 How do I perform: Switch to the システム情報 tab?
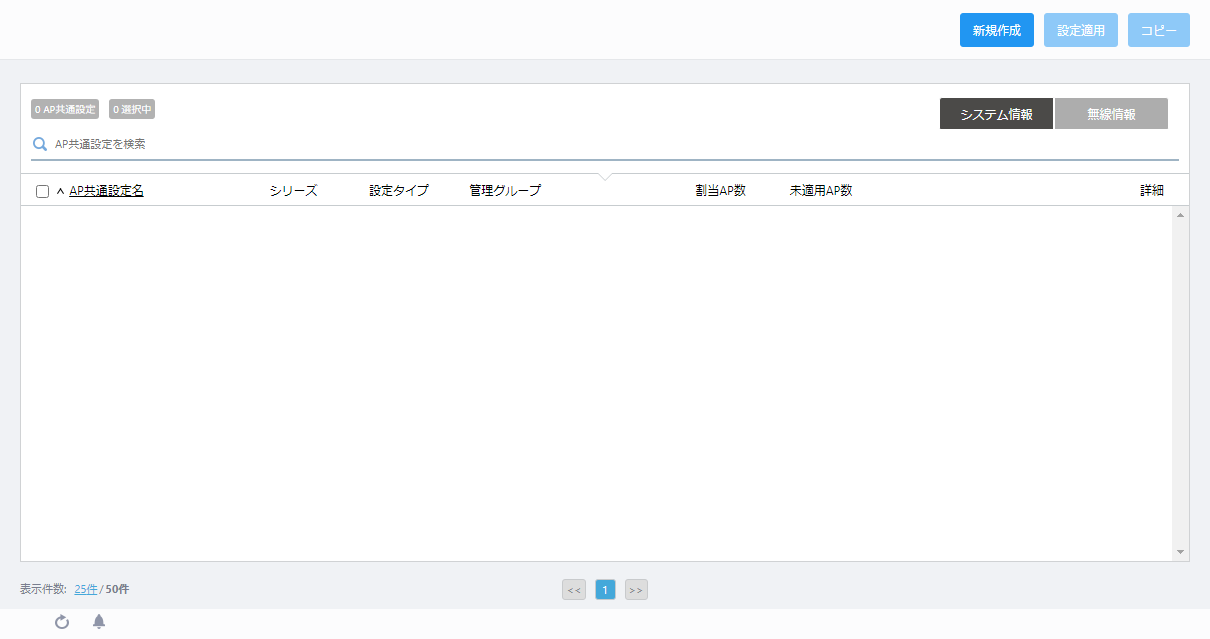(996, 114)
